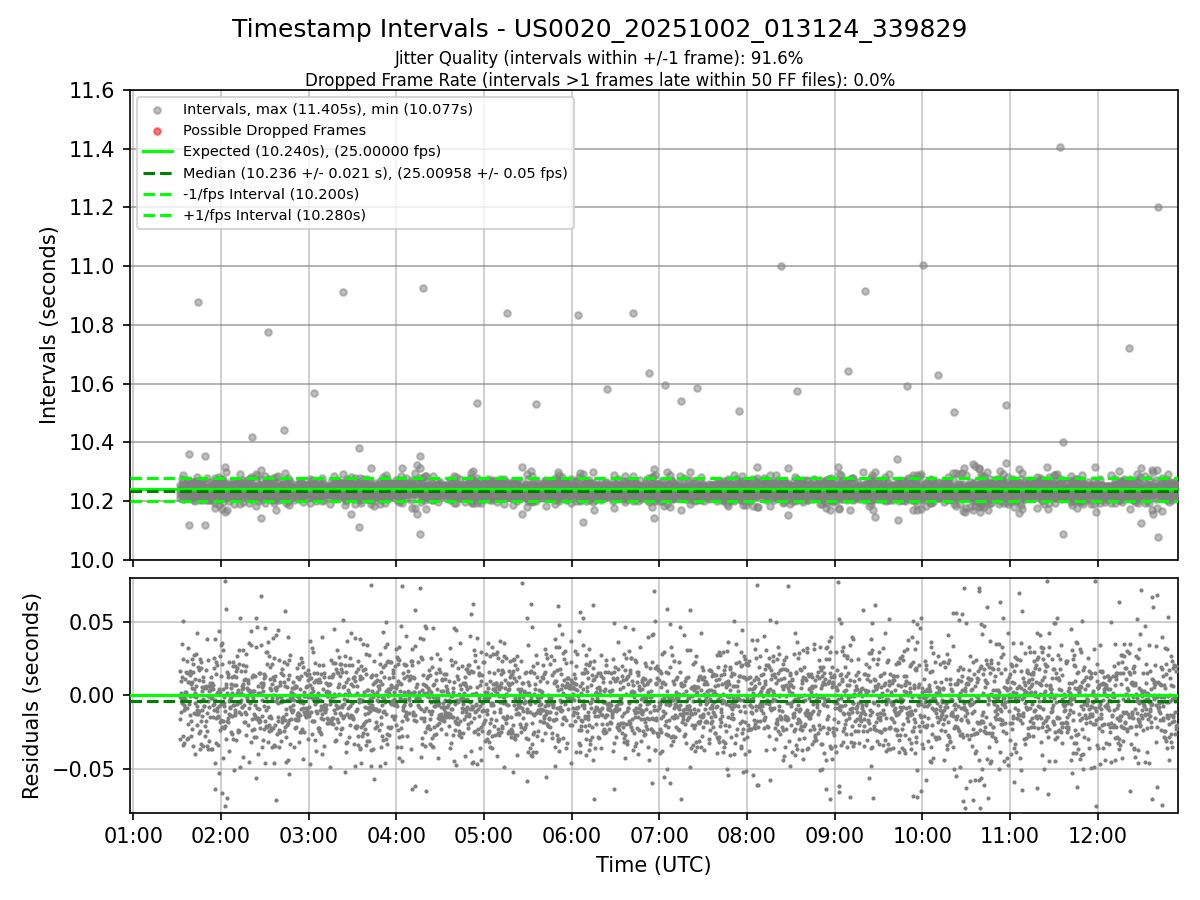Click legend entry 'Possible Dropped Frames'
Screen dimensions: 1200x900
(274, 130)
